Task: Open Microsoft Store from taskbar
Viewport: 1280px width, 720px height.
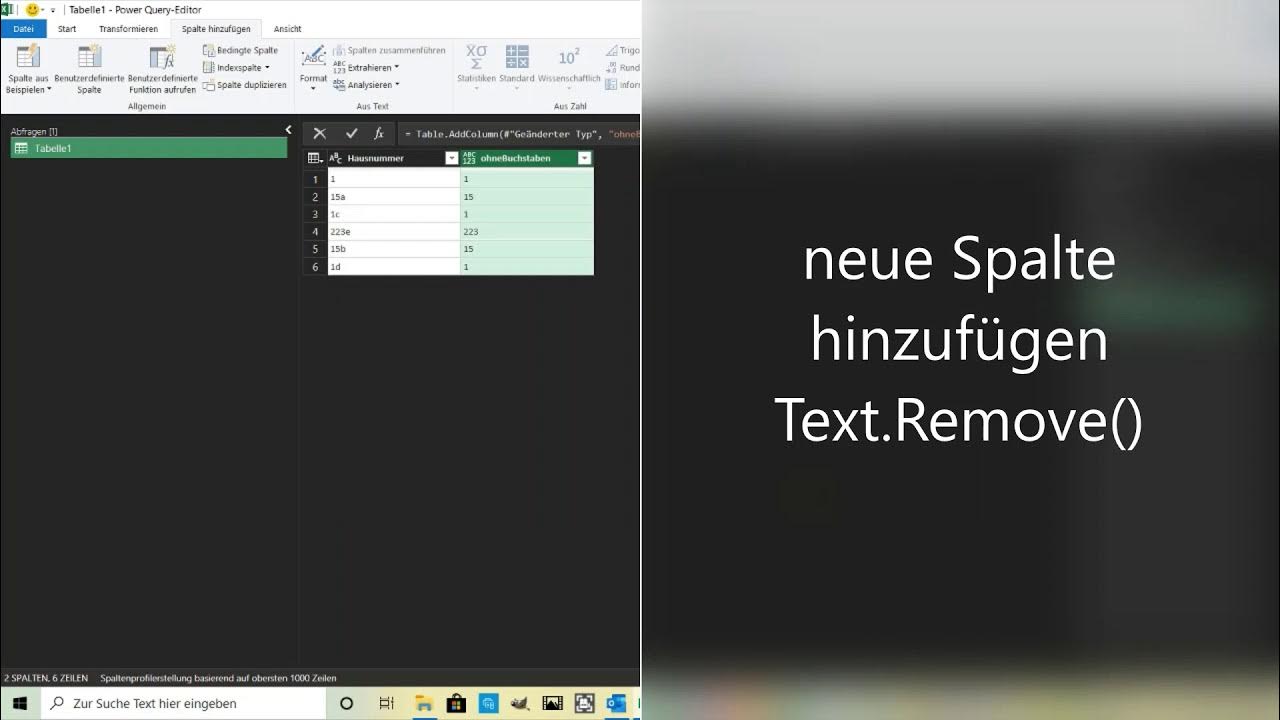Action: (456, 703)
